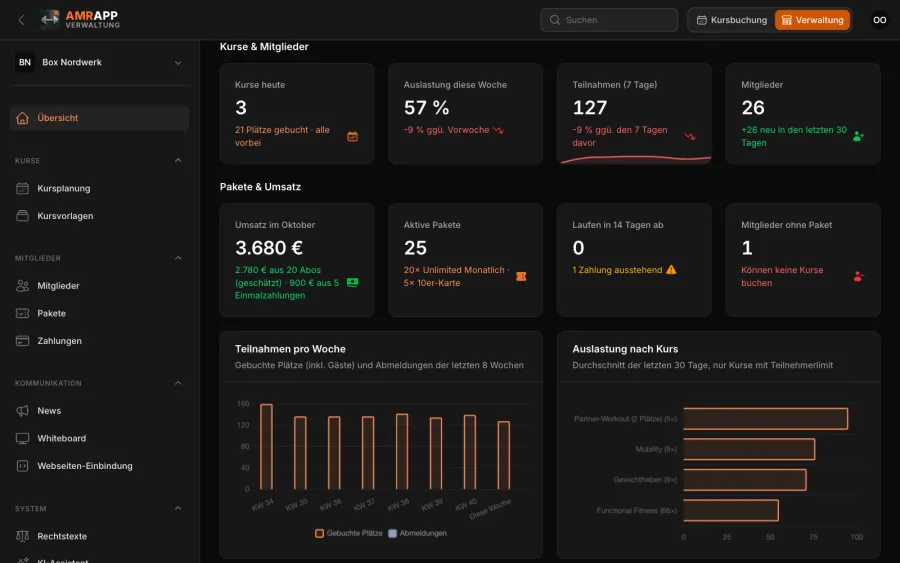Click the Kursvorlagen icon
900x563 pixels.
pyautogui.click(x=22, y=216)
